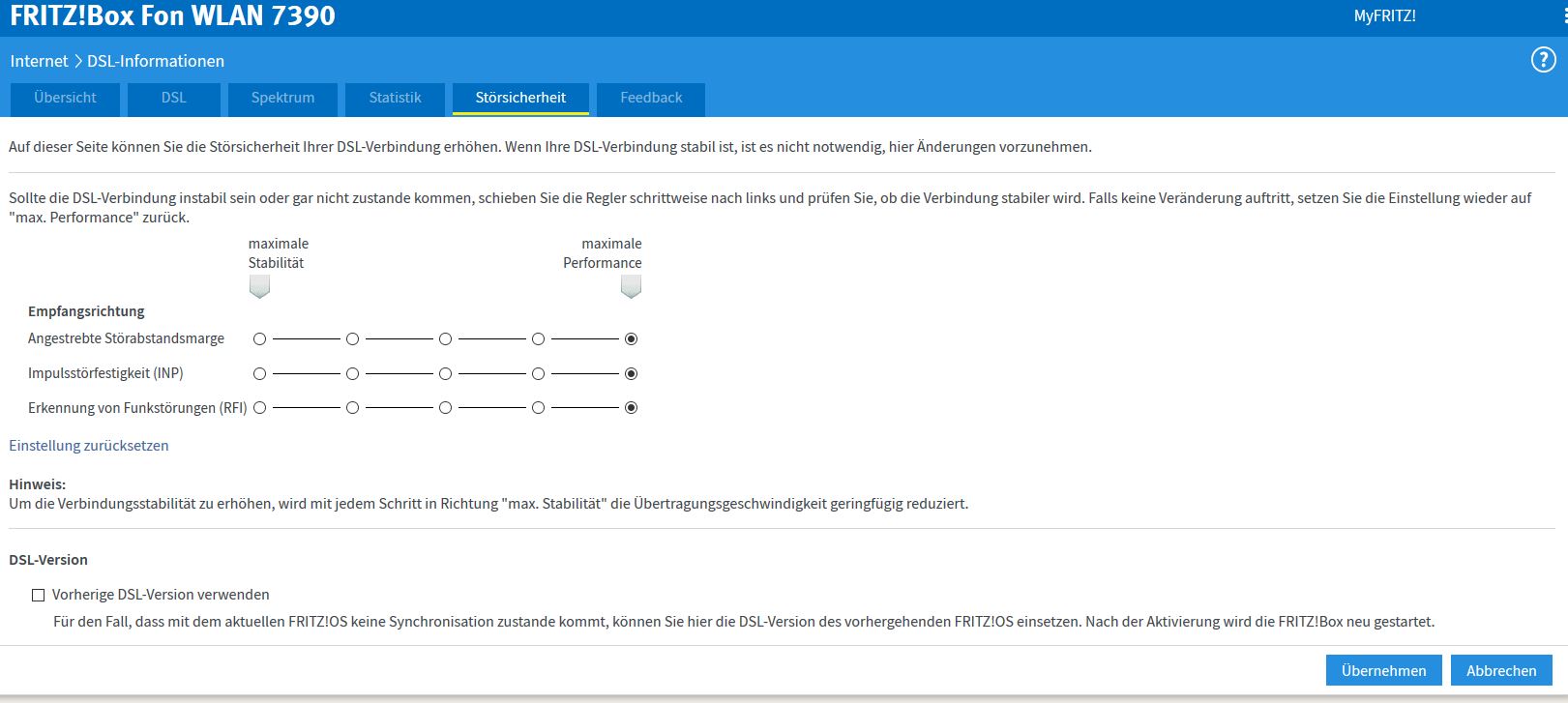Viewport: 1568px width, 703px height.
Task: Open MyFRITZ! in the header
Action: (1384, 16)
